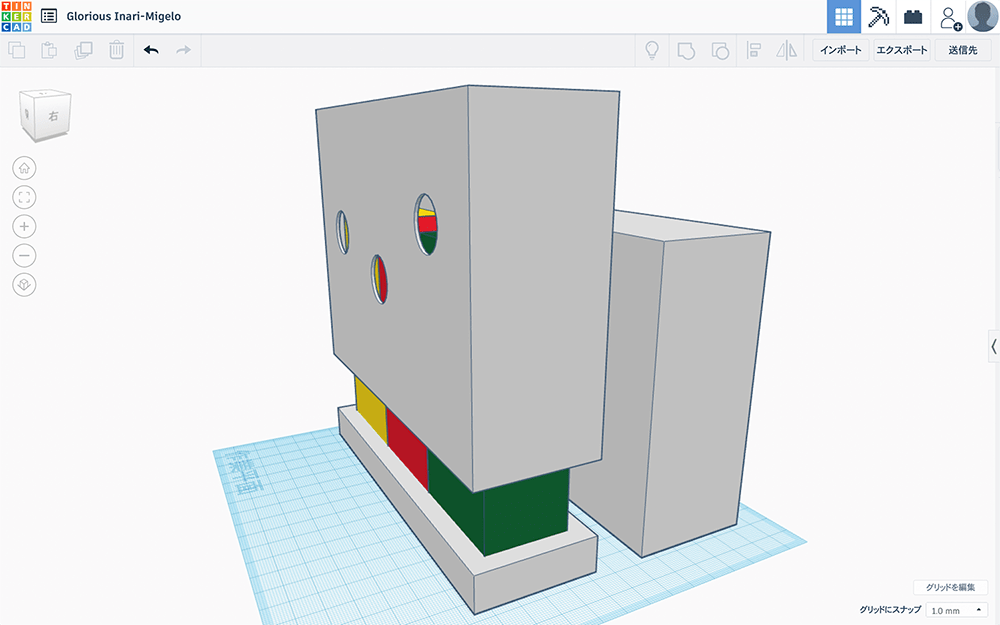Screen dimensions: 1000x625
Task: Click the グリッドを編集 button
Action: coord(950,588)
